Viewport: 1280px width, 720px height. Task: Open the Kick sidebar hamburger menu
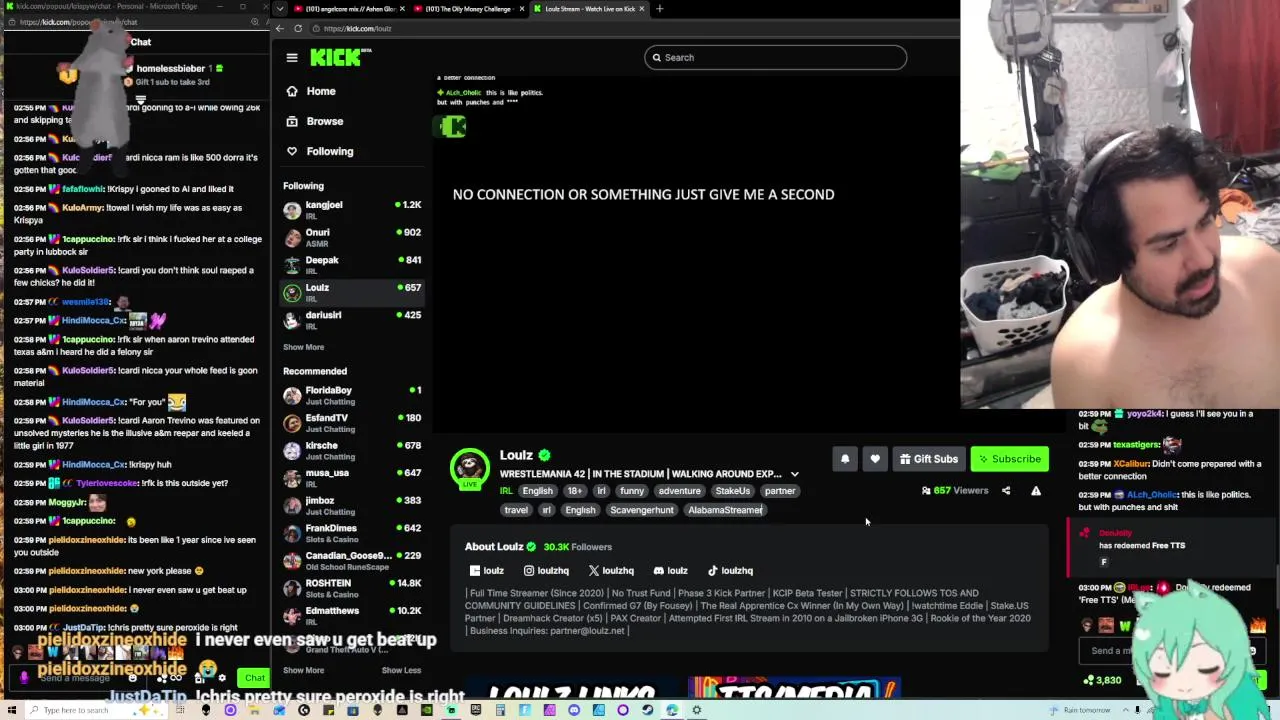292,58
